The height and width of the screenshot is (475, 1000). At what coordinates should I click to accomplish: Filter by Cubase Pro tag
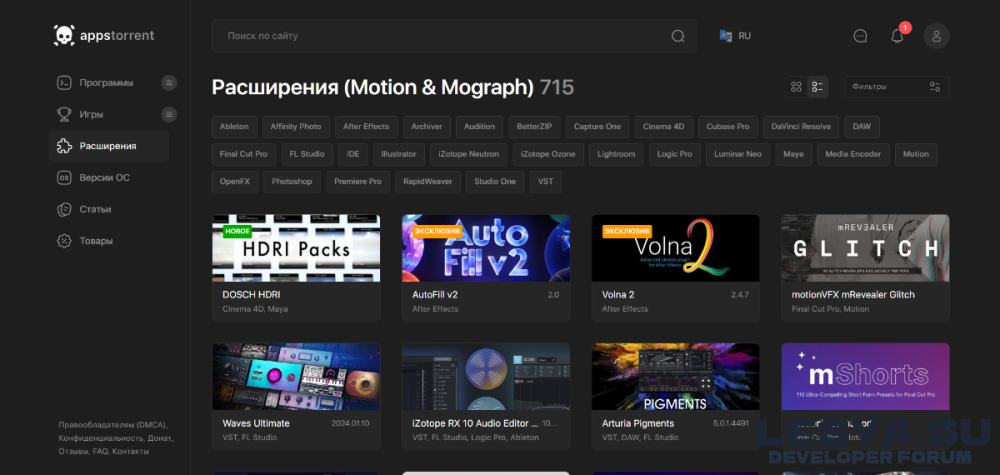click(x=728, y=127)
